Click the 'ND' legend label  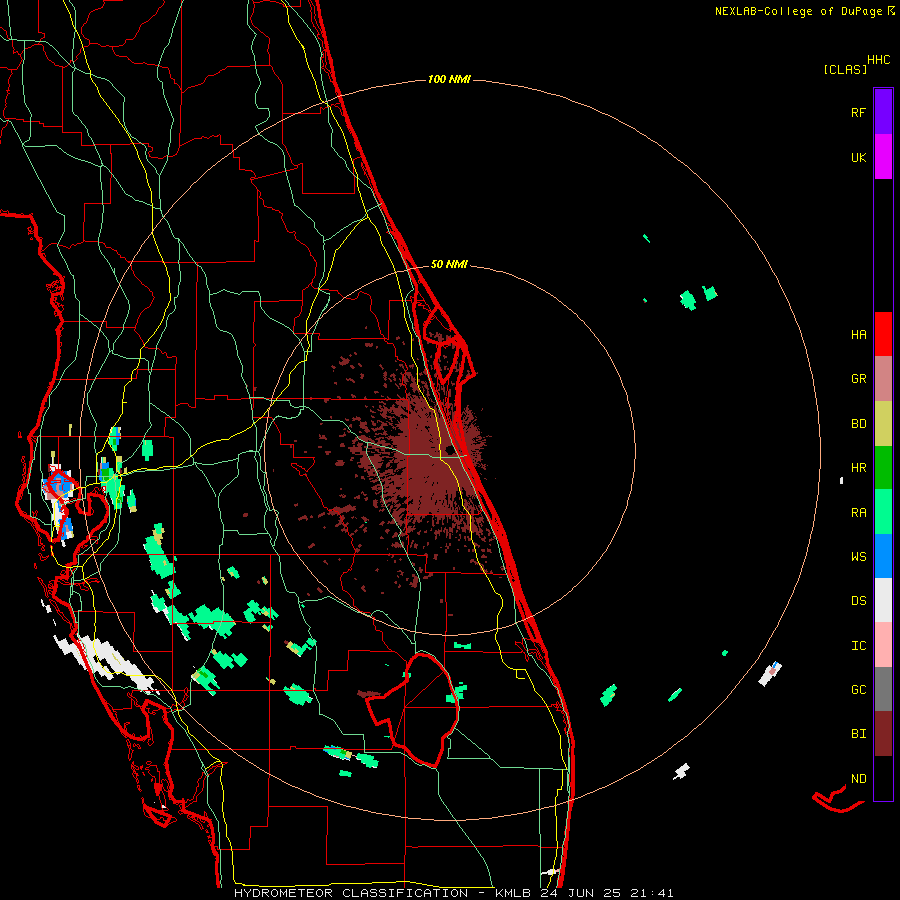(858, 779)
